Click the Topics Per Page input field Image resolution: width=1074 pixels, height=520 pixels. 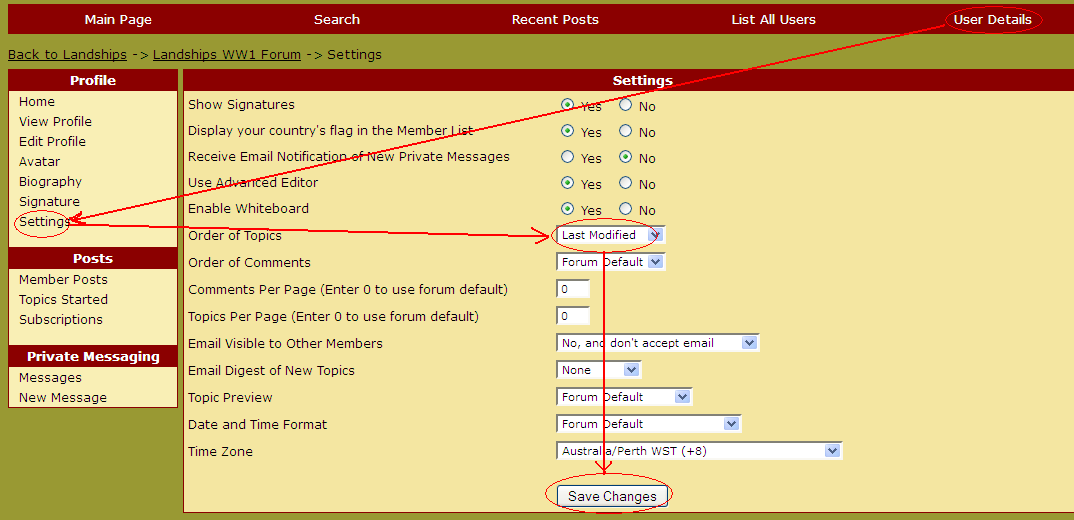pos(573,316)
